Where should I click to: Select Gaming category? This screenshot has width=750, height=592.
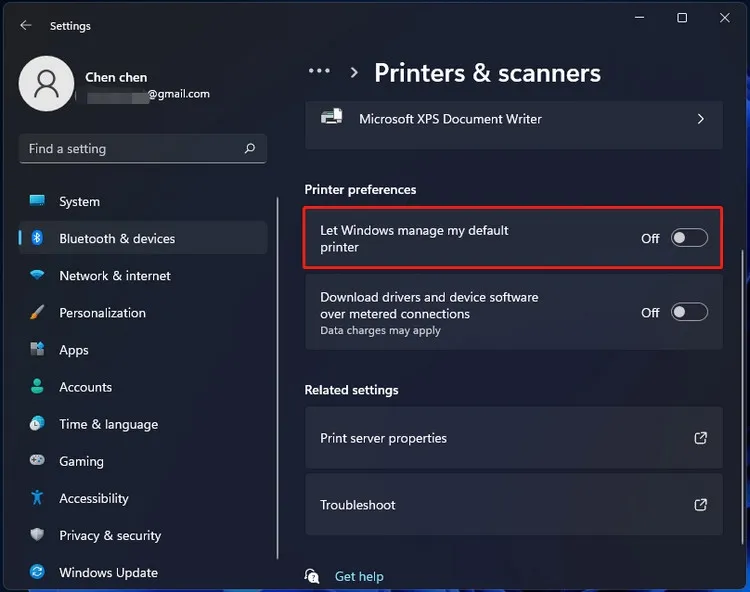coord(143,461)
